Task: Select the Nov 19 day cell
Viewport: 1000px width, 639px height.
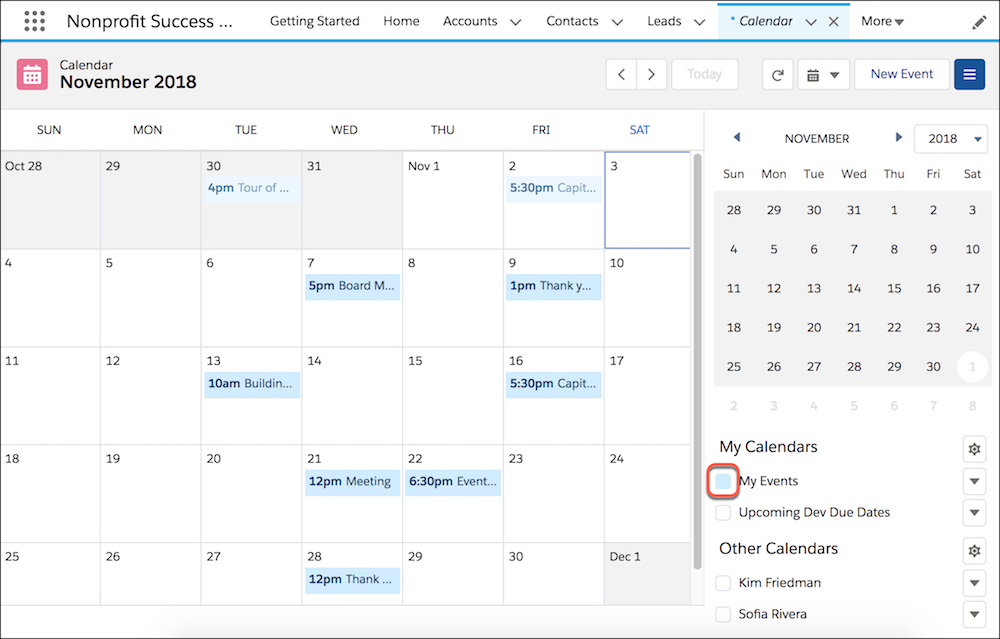Action: click(x=151, y=494)
